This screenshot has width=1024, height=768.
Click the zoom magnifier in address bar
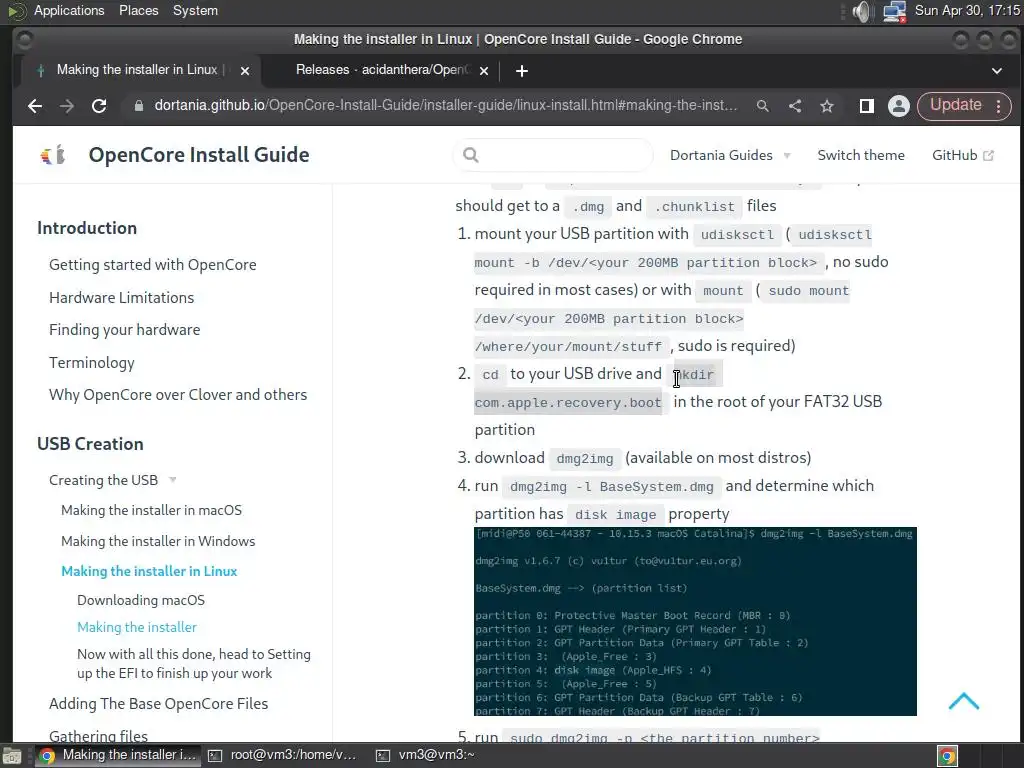tap(762, 106)
